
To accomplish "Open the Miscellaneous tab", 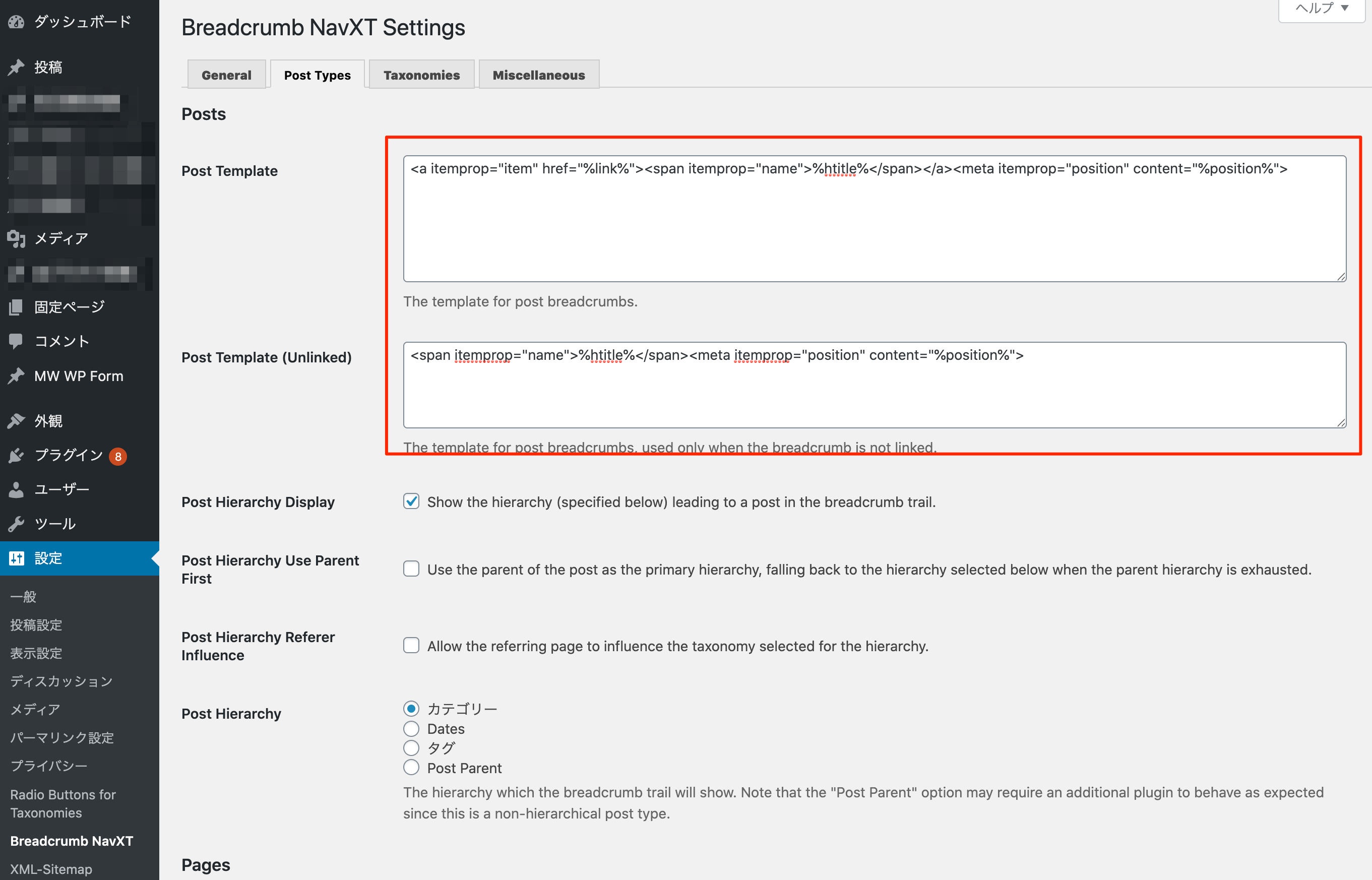I will coord(539,75).
